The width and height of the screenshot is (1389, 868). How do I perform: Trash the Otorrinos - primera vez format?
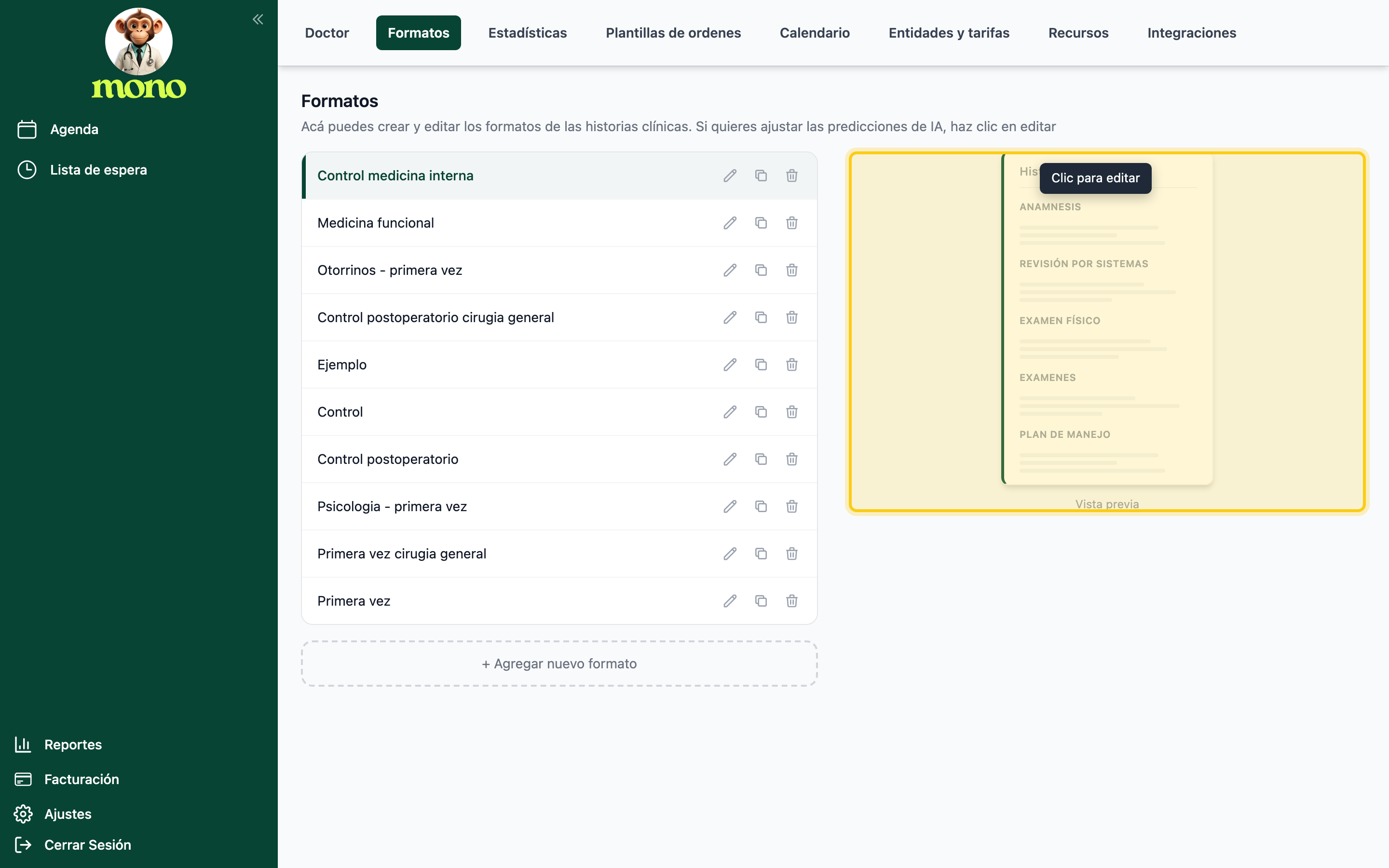pos(791,271)
